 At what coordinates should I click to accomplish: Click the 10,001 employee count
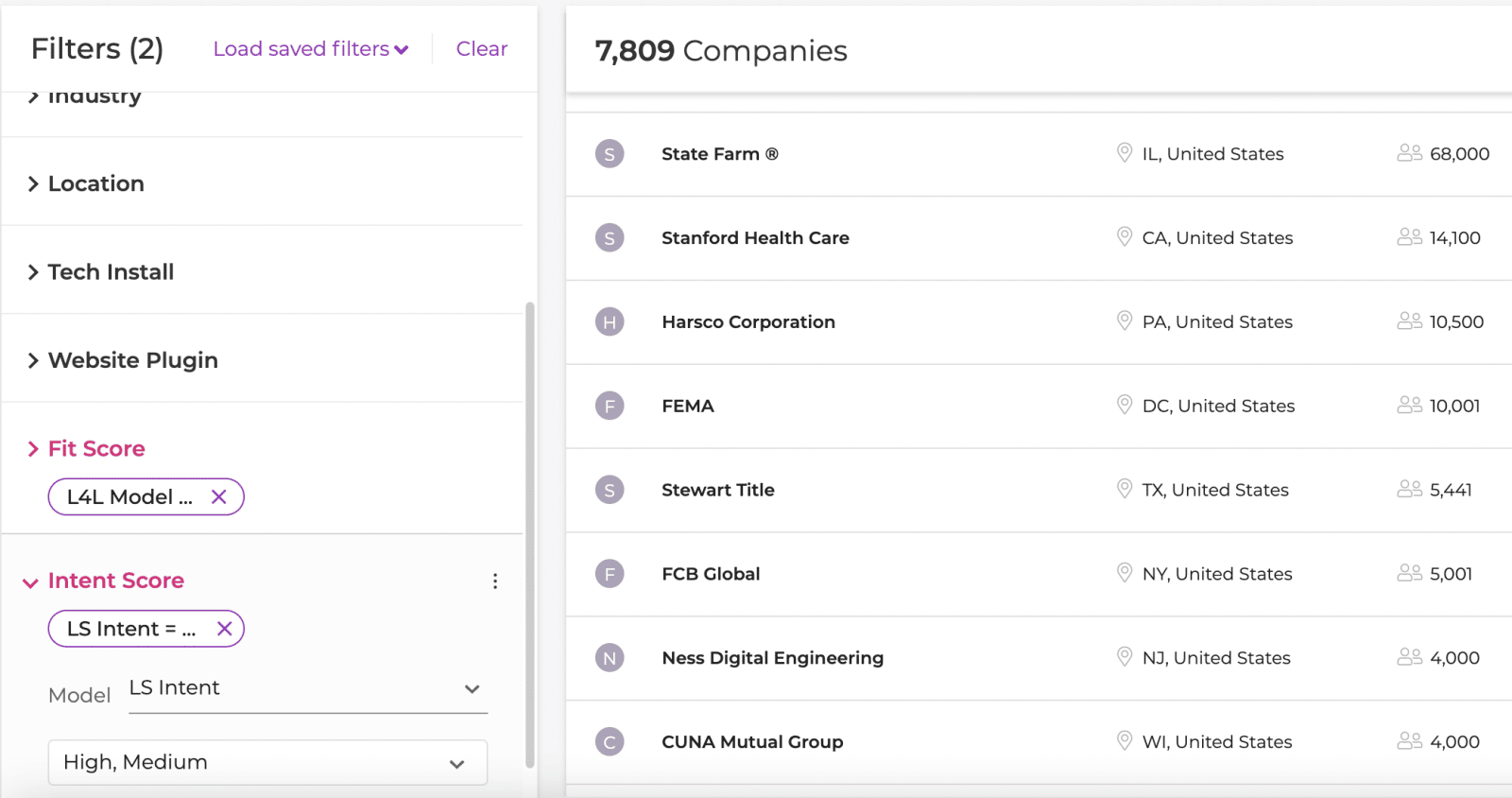pyautogui.click(x=1455, y=406)
